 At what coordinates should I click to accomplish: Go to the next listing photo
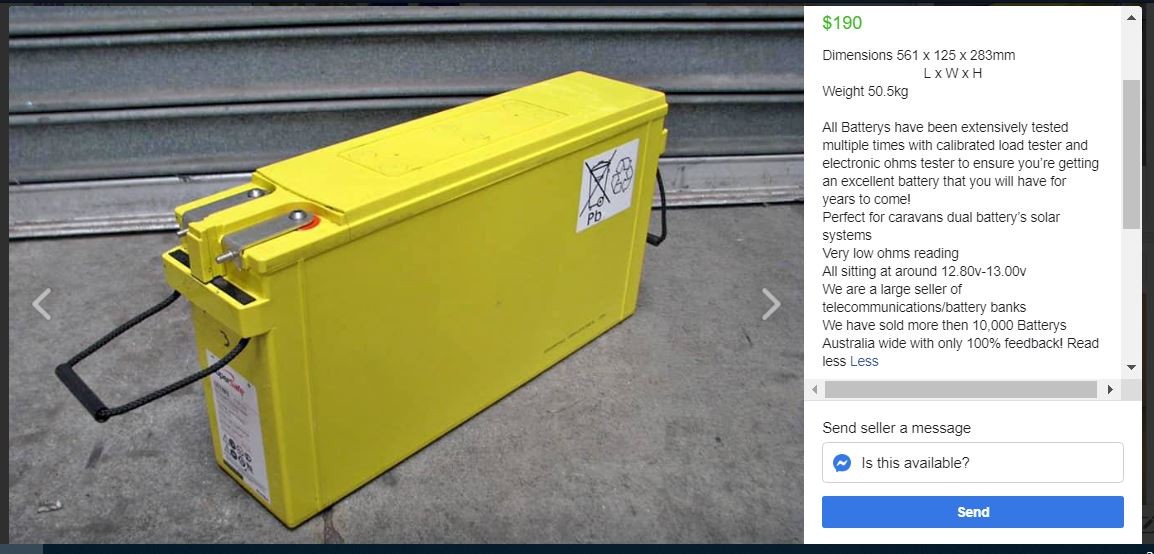tap(771, 304)
